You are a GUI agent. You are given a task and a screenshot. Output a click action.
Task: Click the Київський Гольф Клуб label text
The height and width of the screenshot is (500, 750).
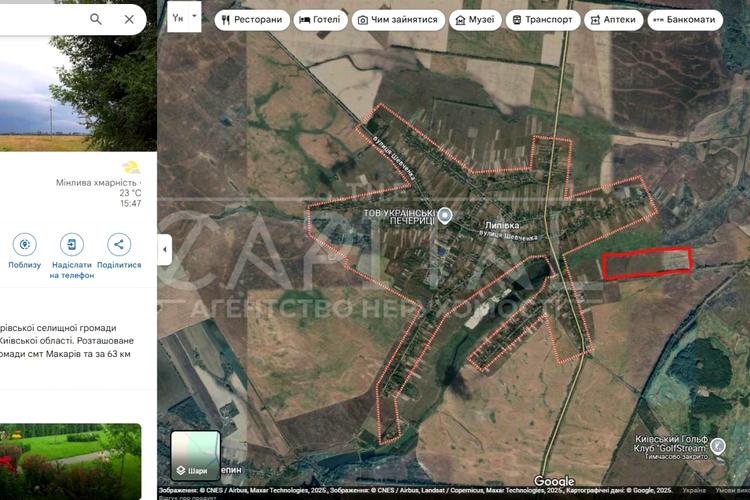point(671,444)
